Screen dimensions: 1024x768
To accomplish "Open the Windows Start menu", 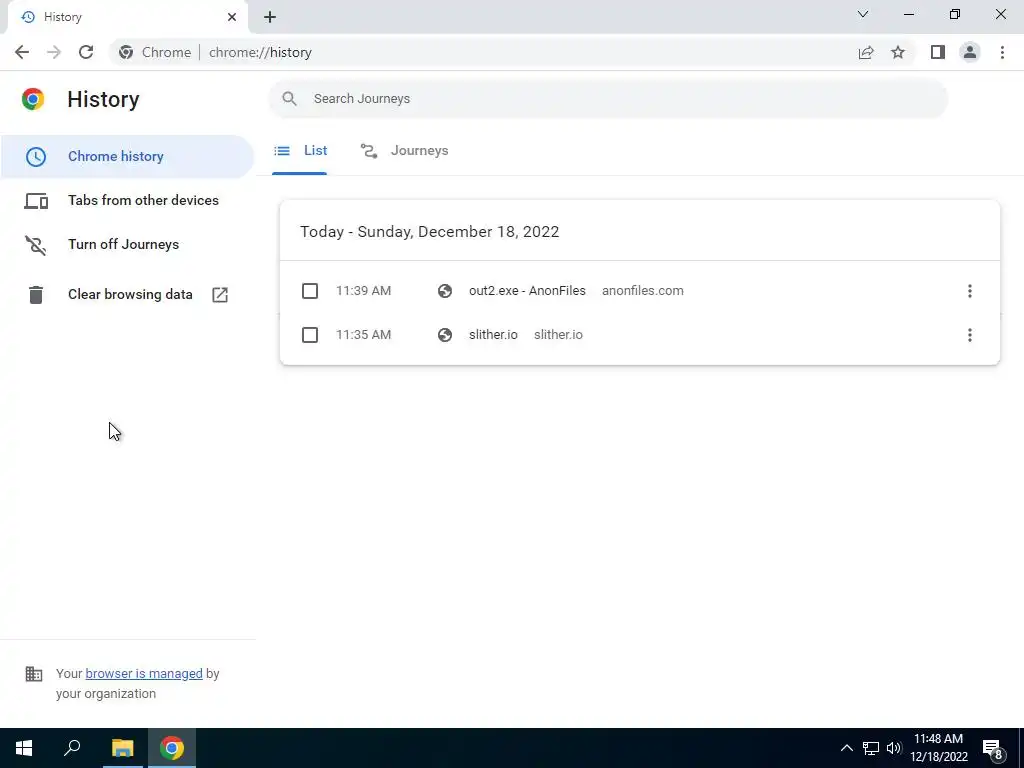I will pyautogui.click(x=24, y=748).
